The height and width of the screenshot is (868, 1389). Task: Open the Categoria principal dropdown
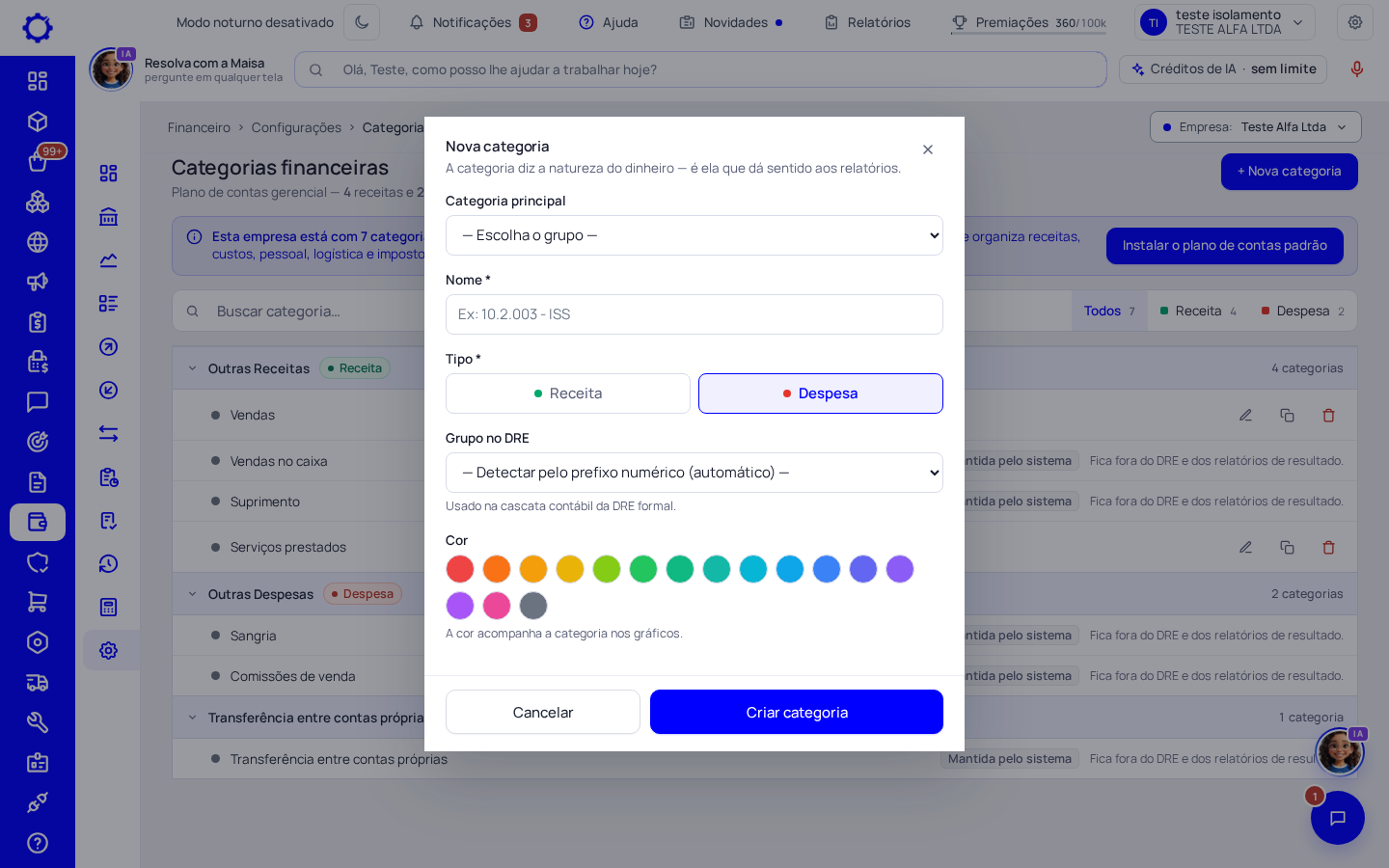coord(694,235)
